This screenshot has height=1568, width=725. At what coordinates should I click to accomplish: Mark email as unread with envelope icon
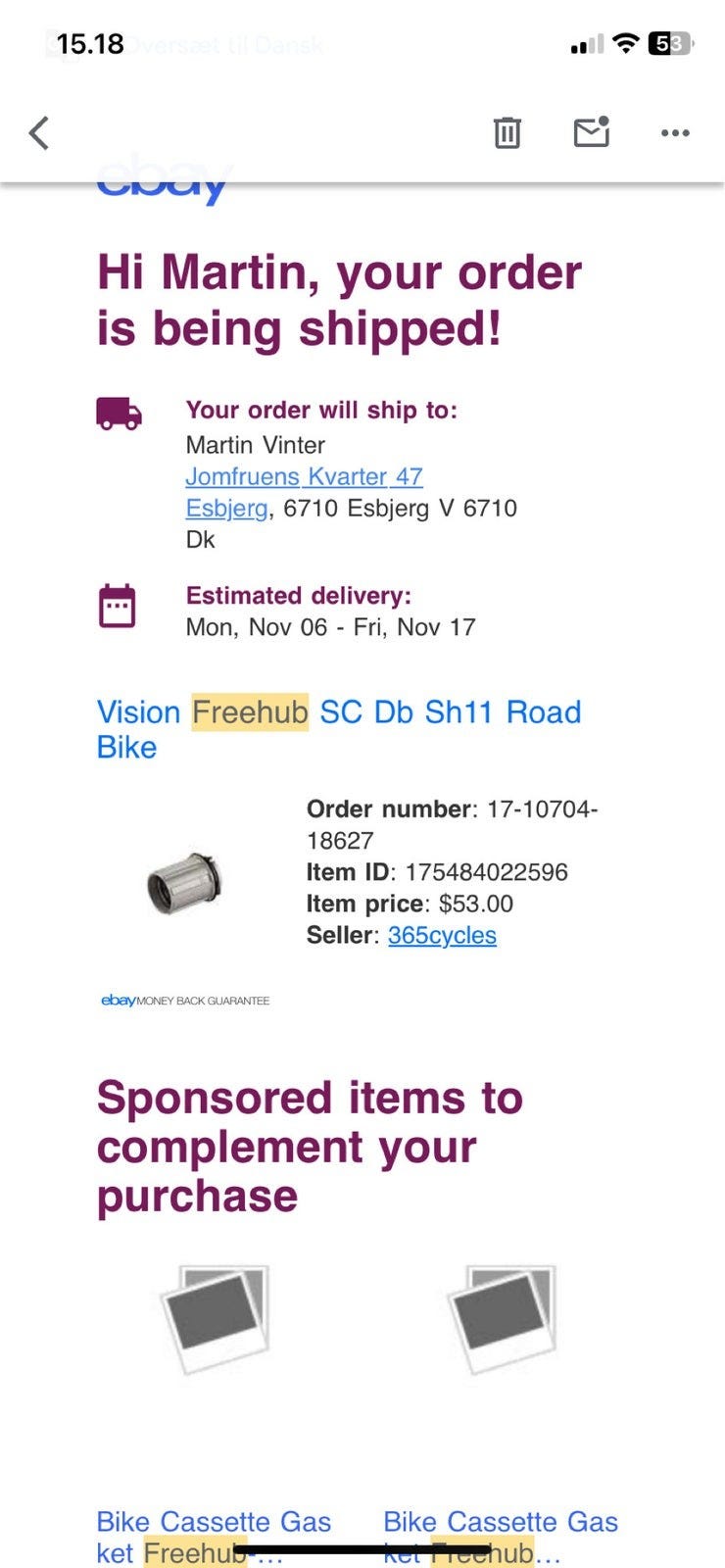[591, 131]
